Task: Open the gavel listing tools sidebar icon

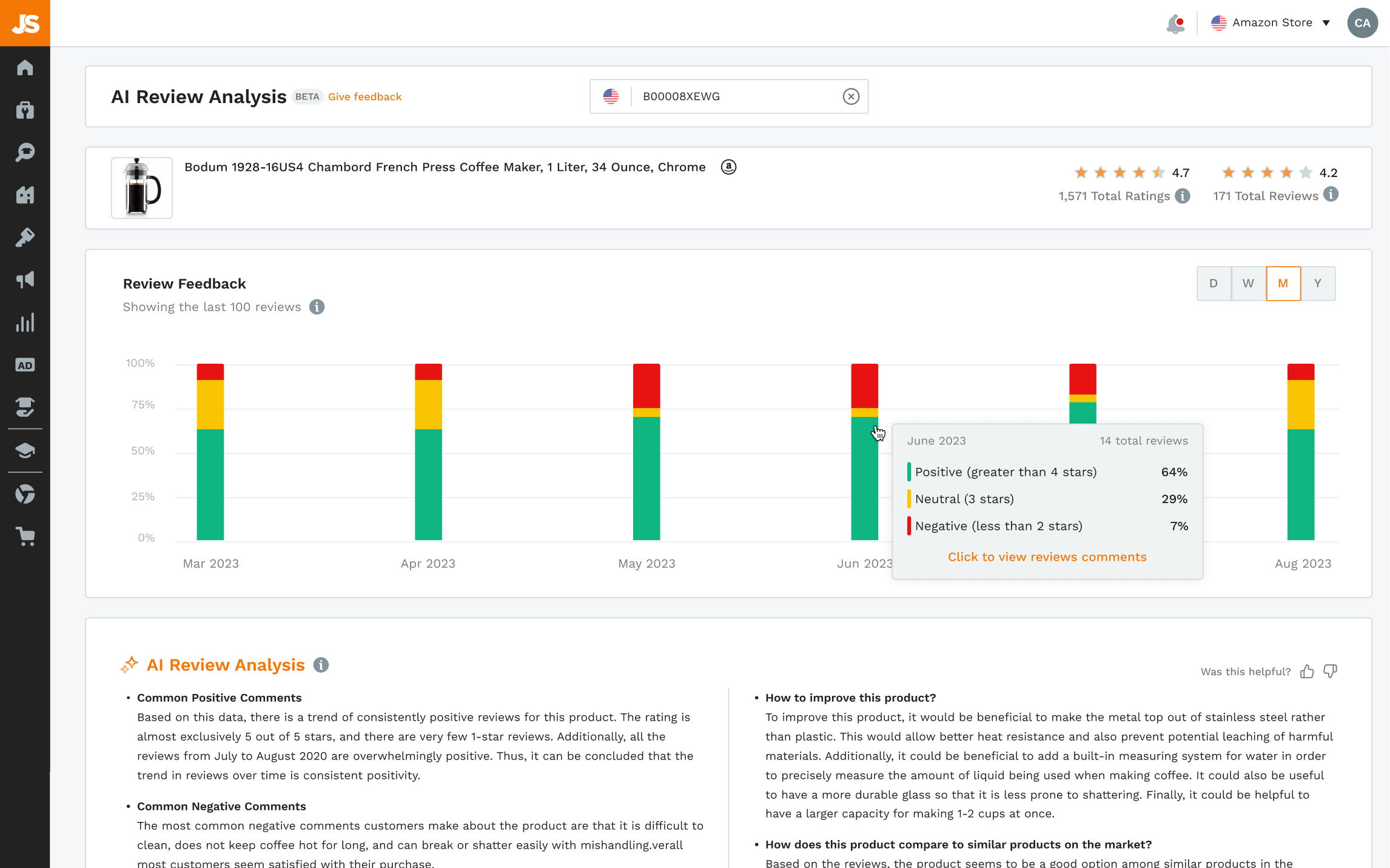Action: pyautogui.click(x=25, y=237)
